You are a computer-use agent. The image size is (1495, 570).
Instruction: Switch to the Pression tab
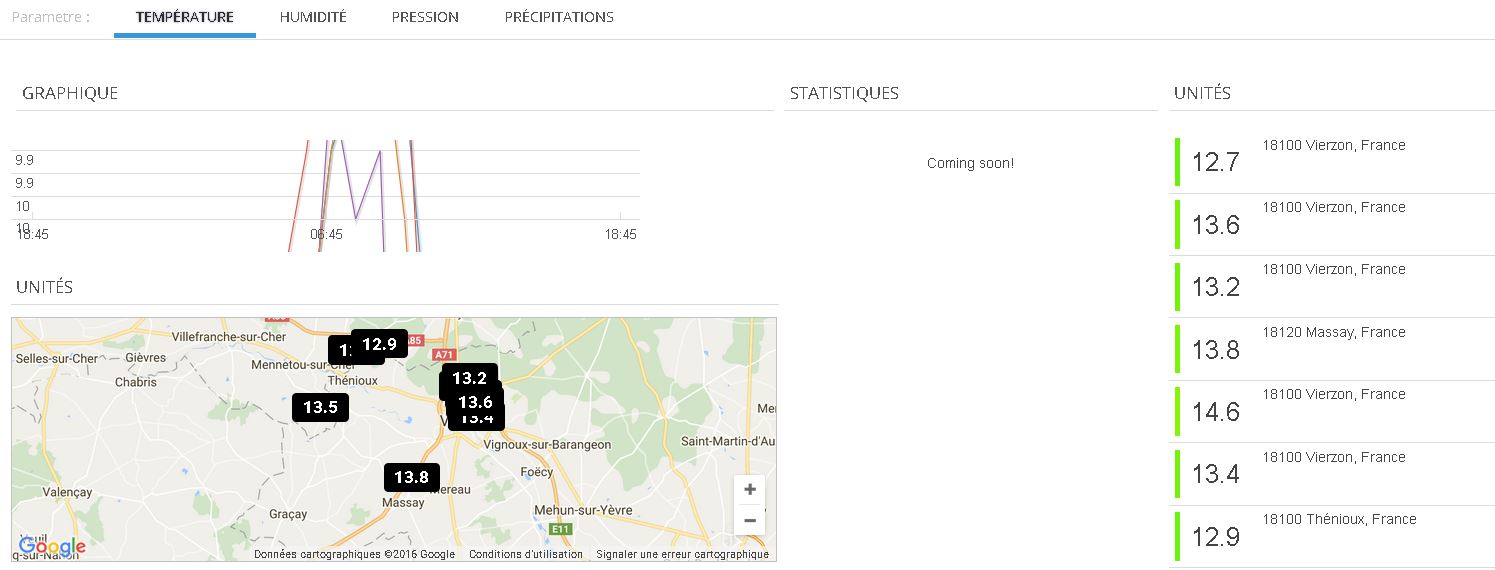(425, 17)
